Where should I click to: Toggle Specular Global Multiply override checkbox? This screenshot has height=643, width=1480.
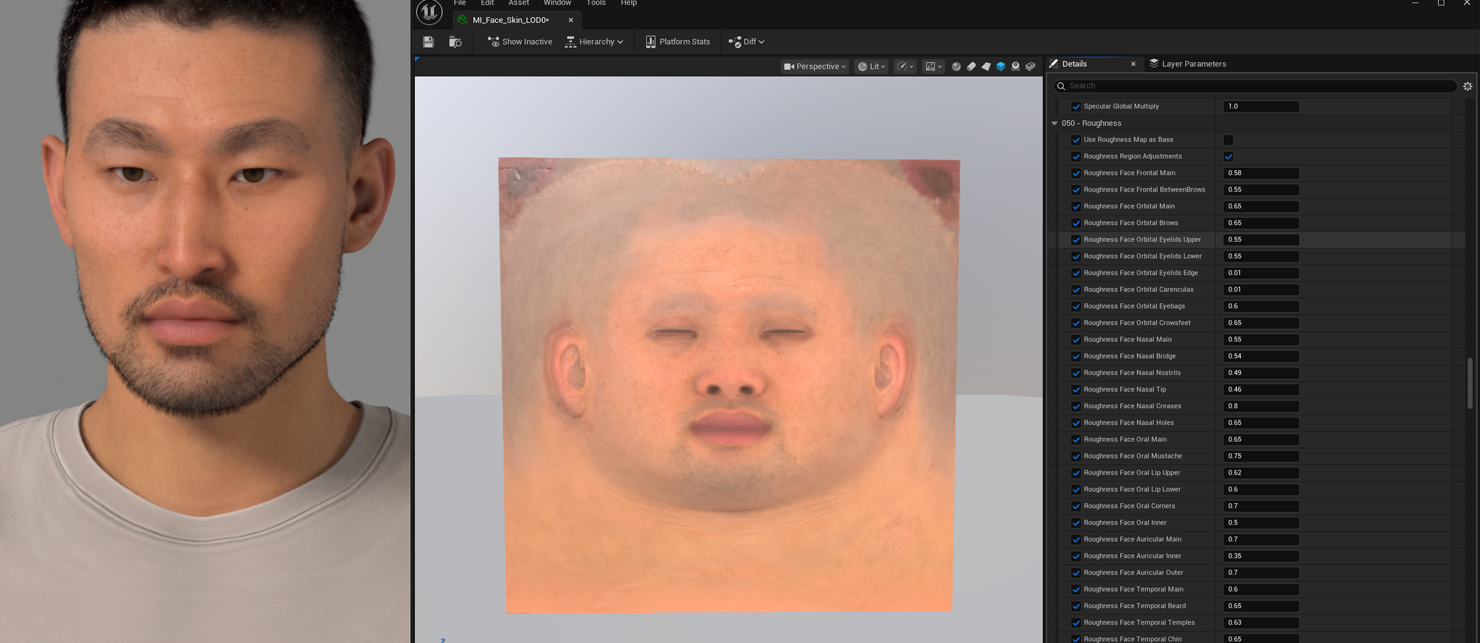1076,106
